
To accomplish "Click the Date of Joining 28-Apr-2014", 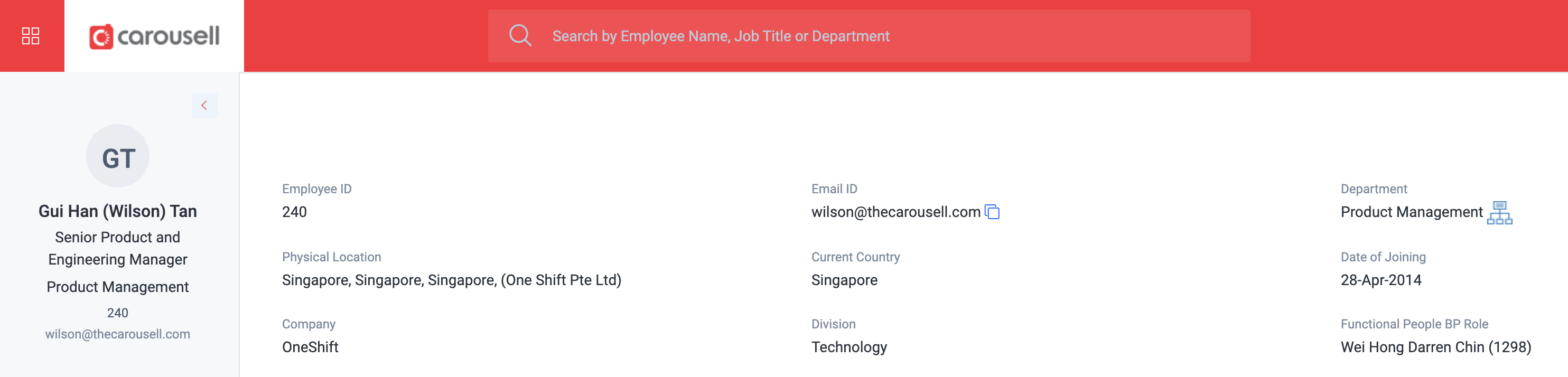I will (x=1380, y=280).
